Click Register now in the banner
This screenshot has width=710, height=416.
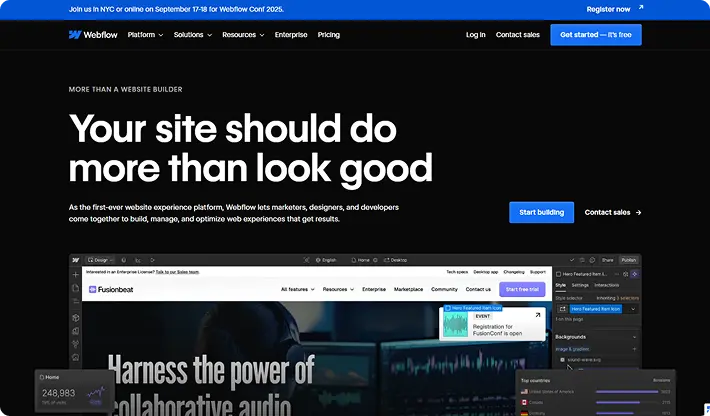608,9
